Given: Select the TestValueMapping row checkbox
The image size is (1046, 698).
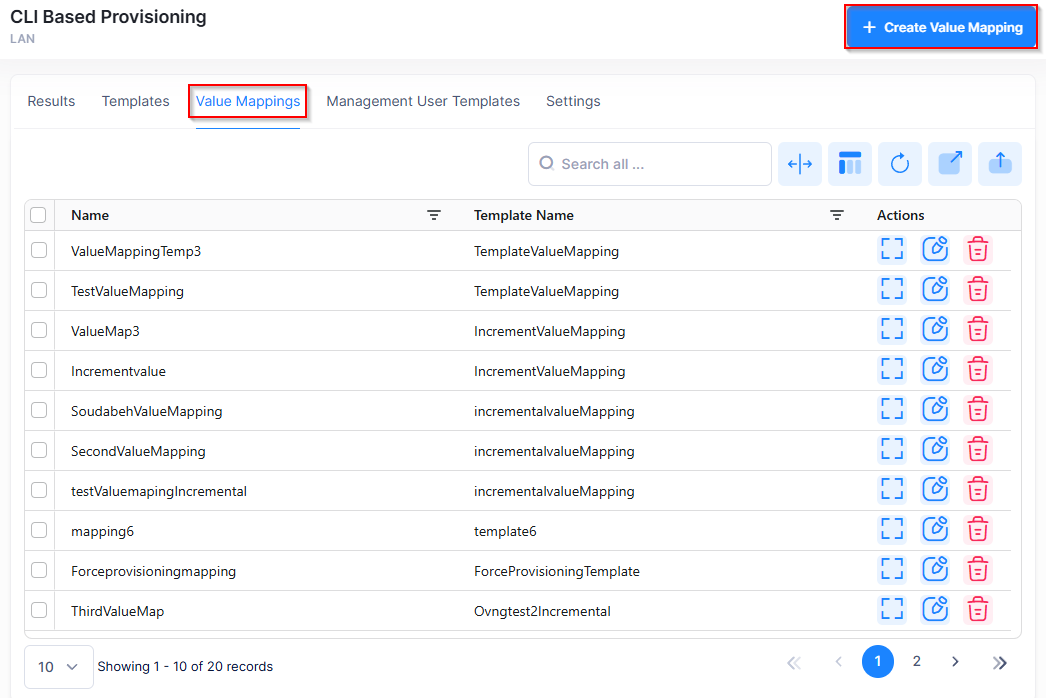Looking at the screenshot, I should point(39,291).
